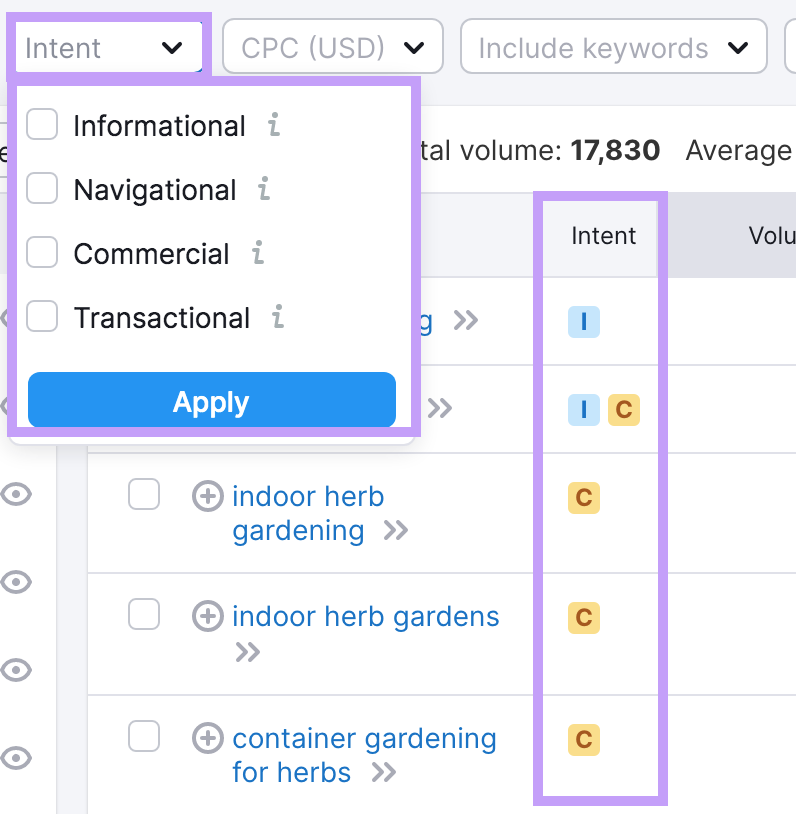Expand the Include keywords dropdown
The width and height of the screenshot is (796, 814).
pos(612,46)
